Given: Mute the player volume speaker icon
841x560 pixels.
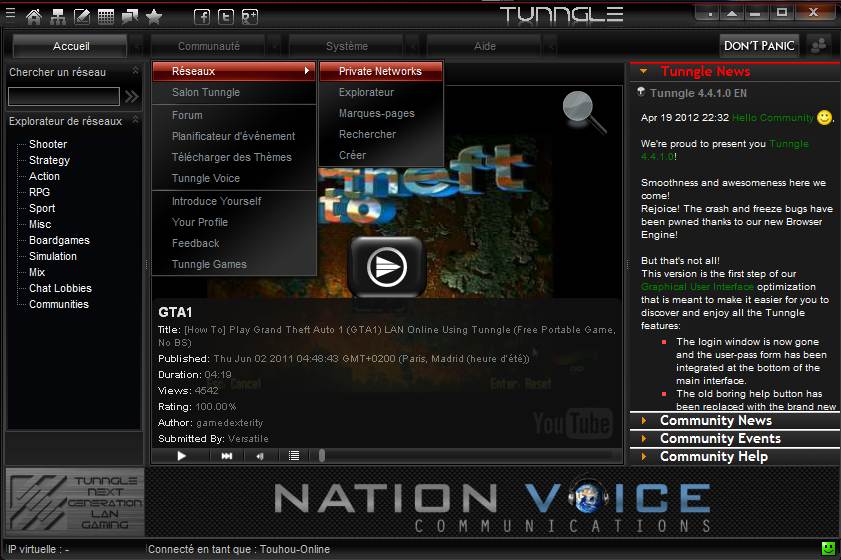Looking at the screenshot, I should click(260, 456).
